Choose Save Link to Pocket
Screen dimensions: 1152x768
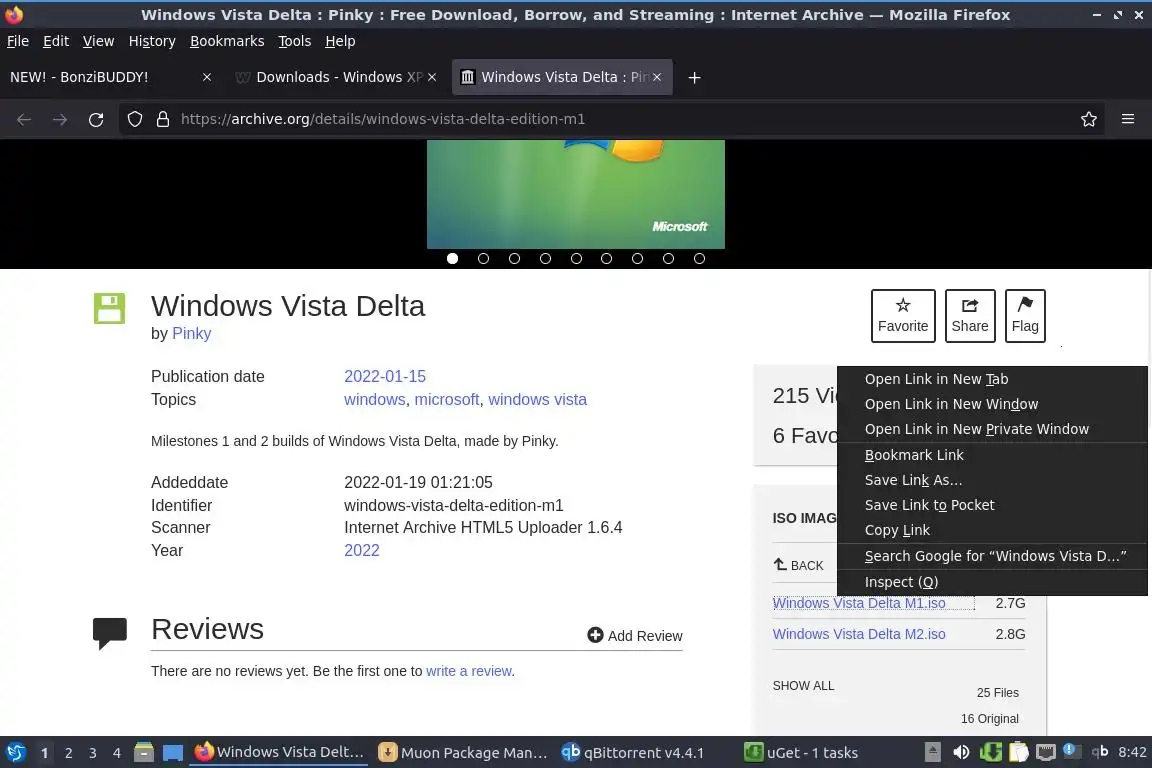tap(992, 505)
